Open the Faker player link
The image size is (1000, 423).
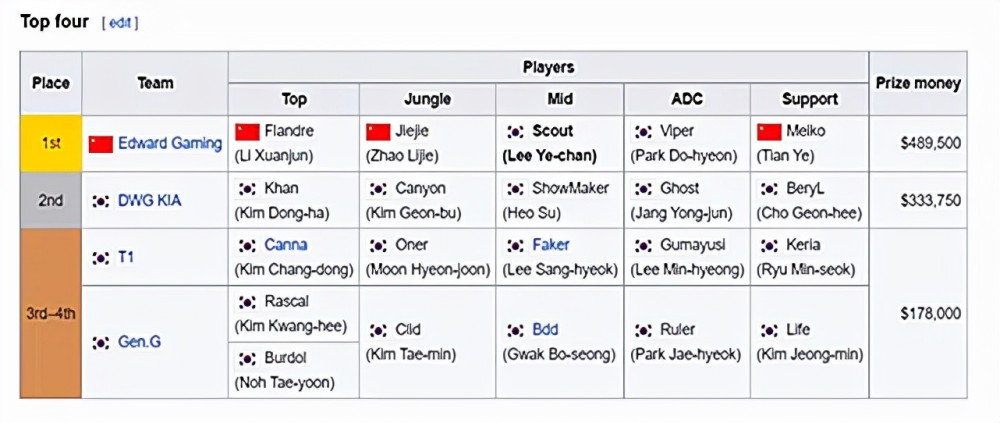pyautogui.click(x=551, y=245)
